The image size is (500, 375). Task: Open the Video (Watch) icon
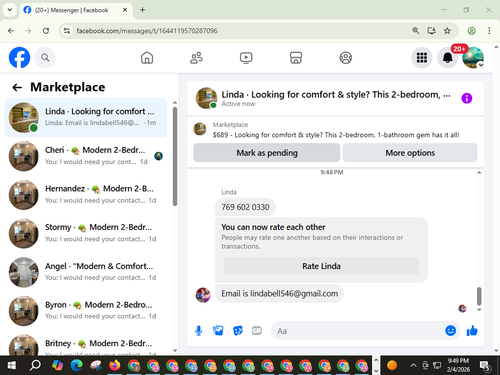246,58
